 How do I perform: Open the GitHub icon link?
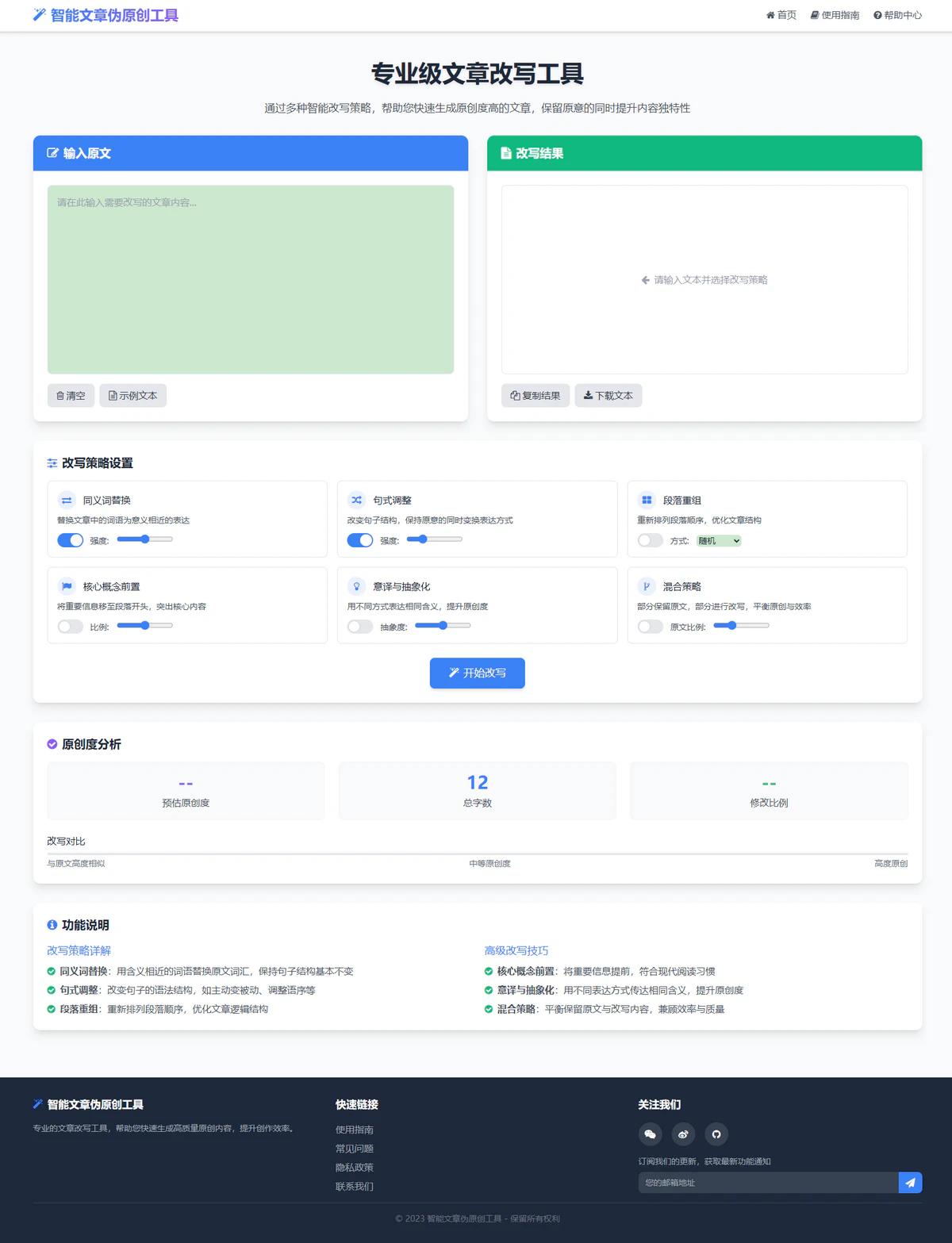click(x=716, y=1134)
